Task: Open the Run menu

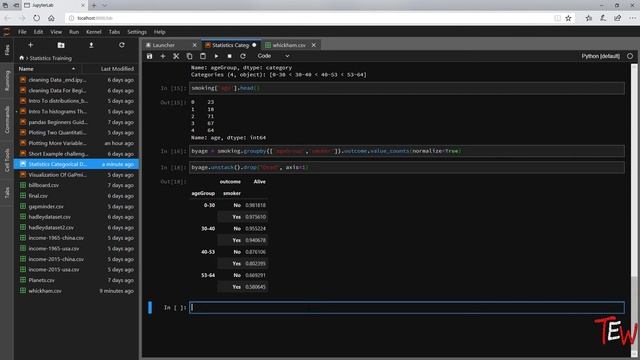Action: [74, 32]
